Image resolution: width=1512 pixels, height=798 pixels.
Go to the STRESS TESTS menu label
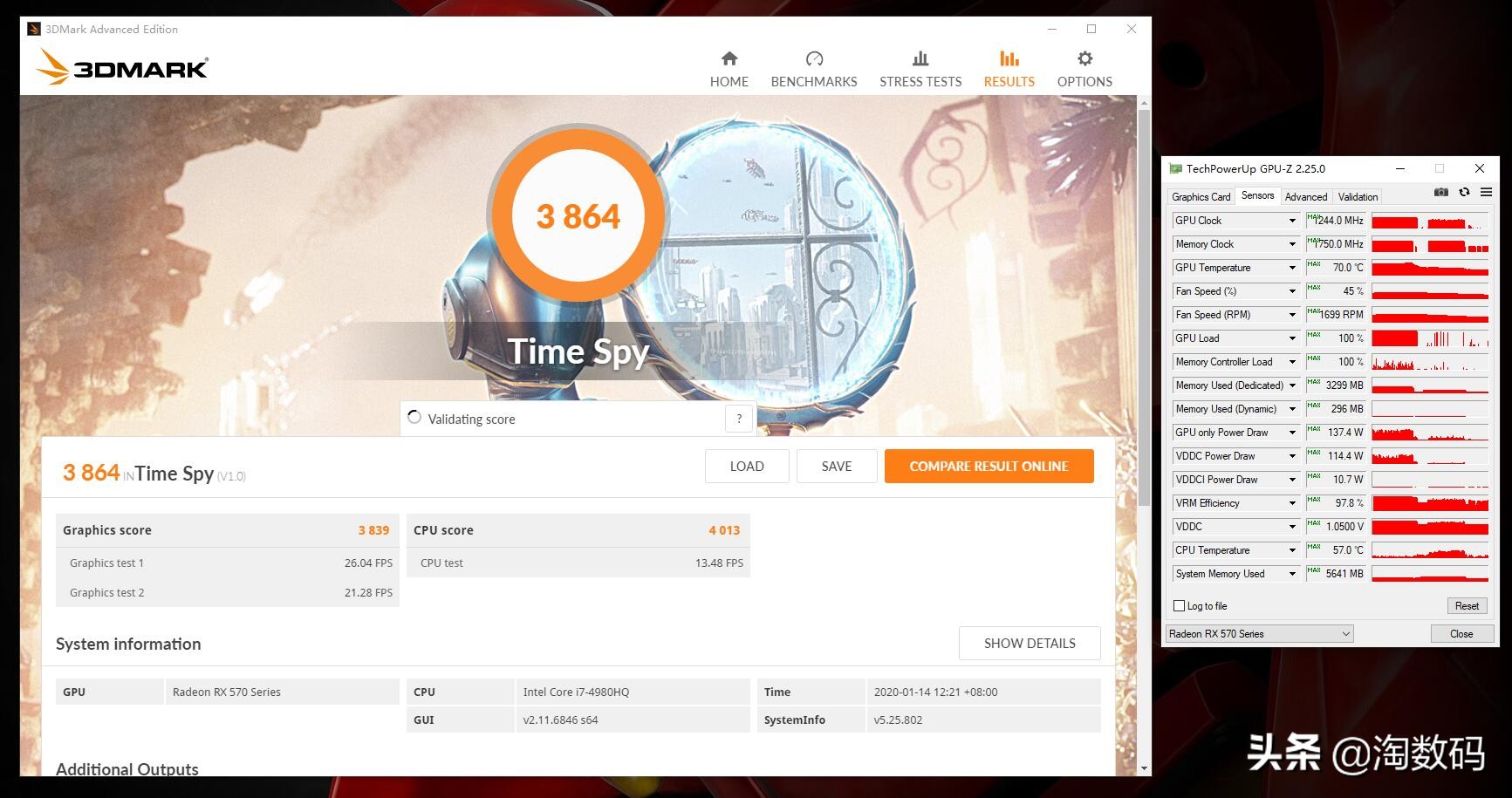tap(920, 81)
